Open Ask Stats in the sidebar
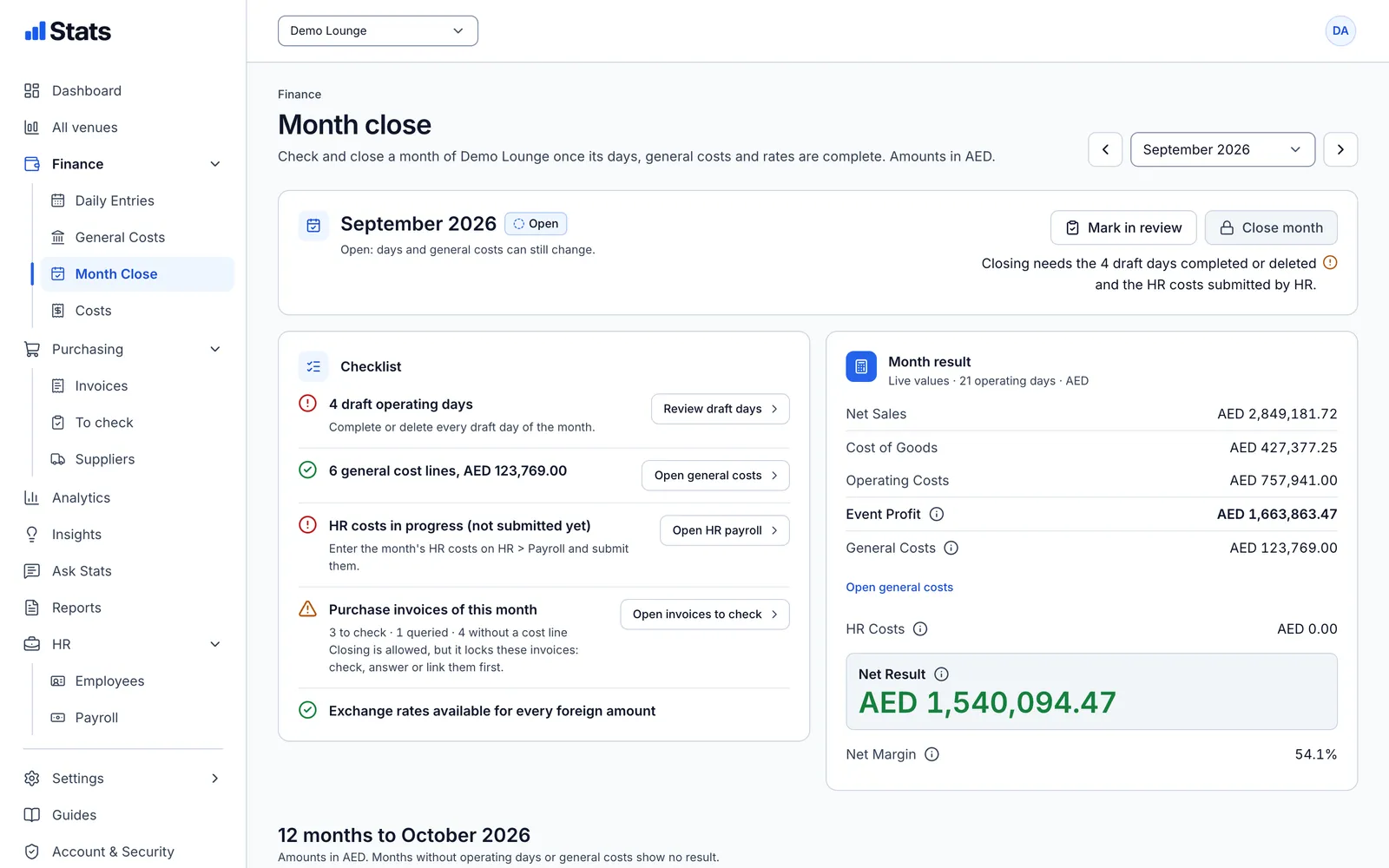 pyautogui.click(x=123, y=571)
